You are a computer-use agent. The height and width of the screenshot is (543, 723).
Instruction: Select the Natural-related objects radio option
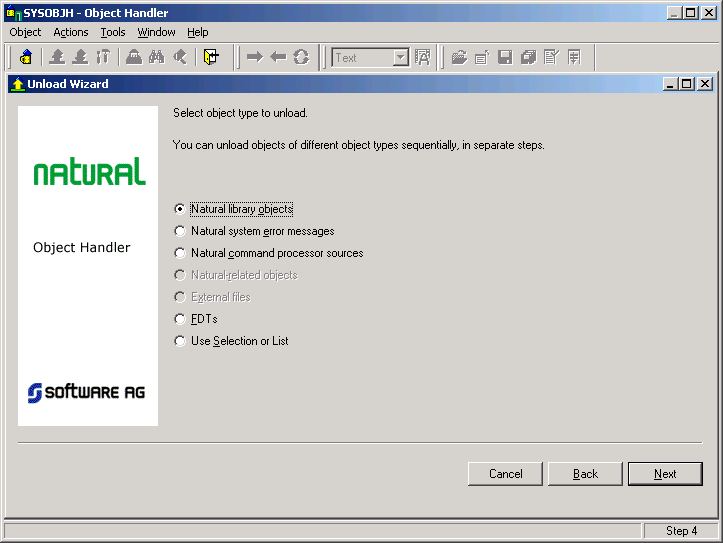[x=180, y=275]
